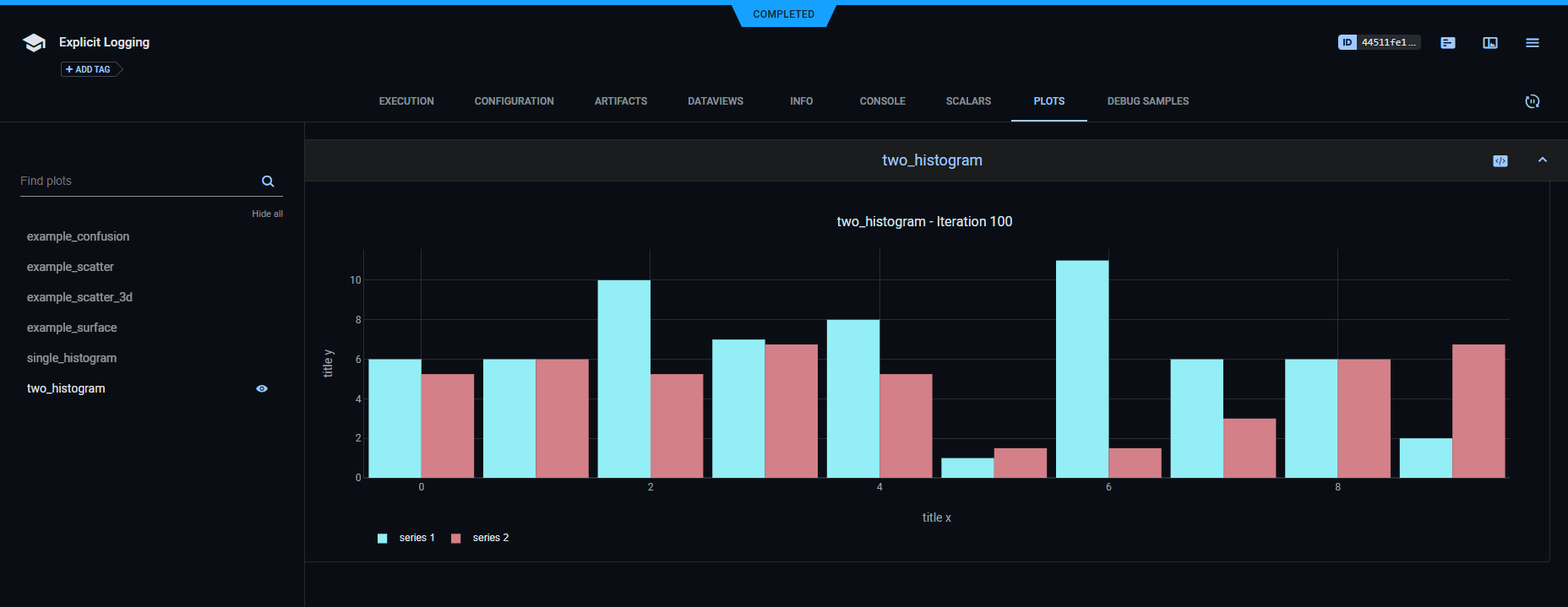The image size is (1568, 607).
Task: Toggle visibility eye for two_histogram
Action: (262, 389)
